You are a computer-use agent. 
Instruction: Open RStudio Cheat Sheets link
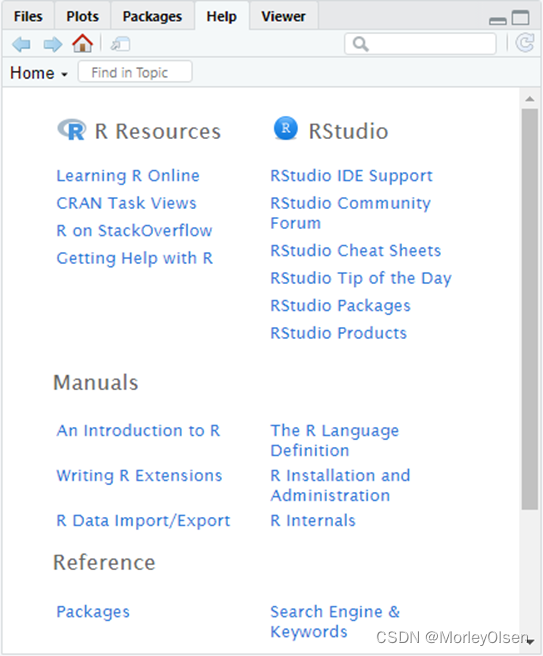356,251
